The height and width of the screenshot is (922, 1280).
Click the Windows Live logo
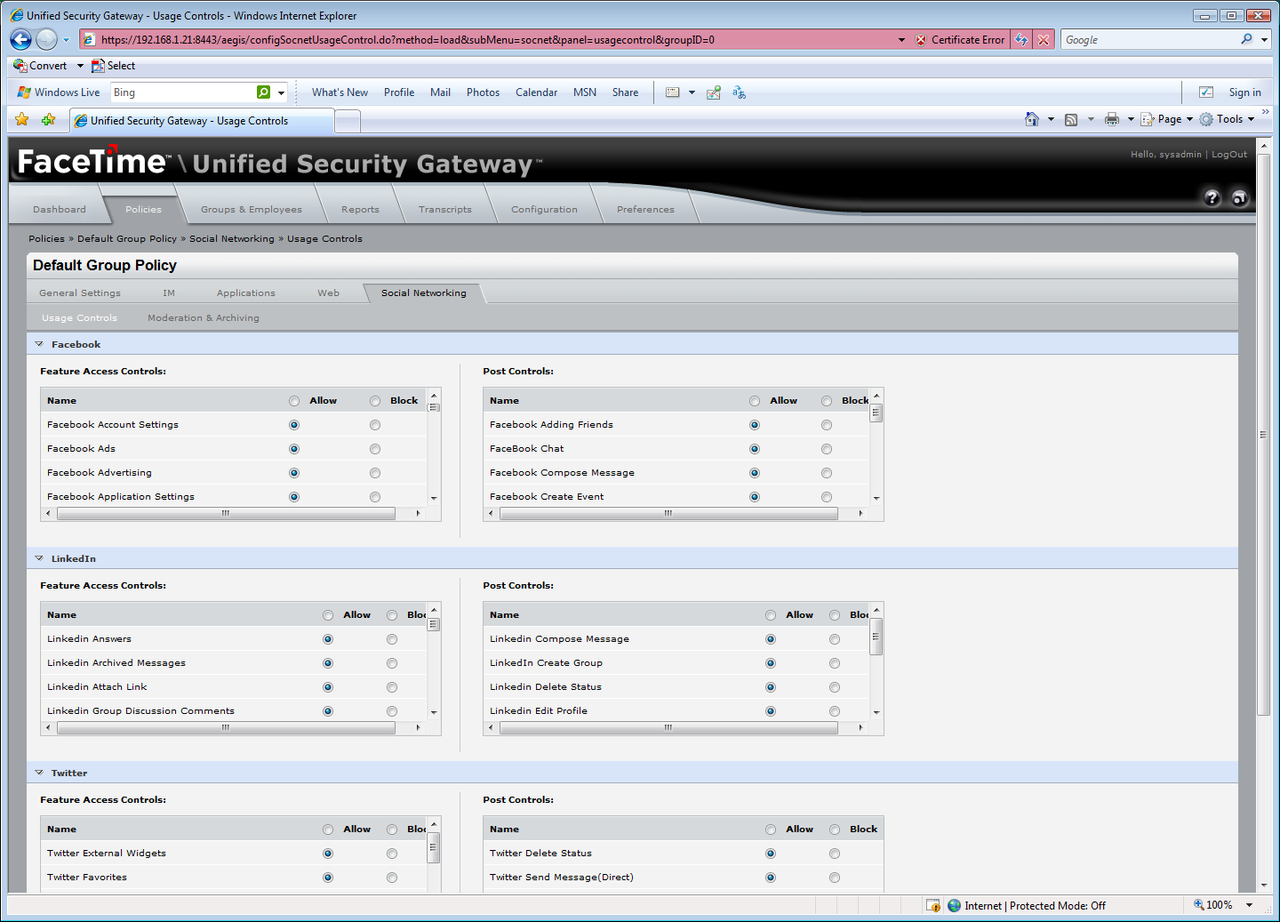click(59, 92)
